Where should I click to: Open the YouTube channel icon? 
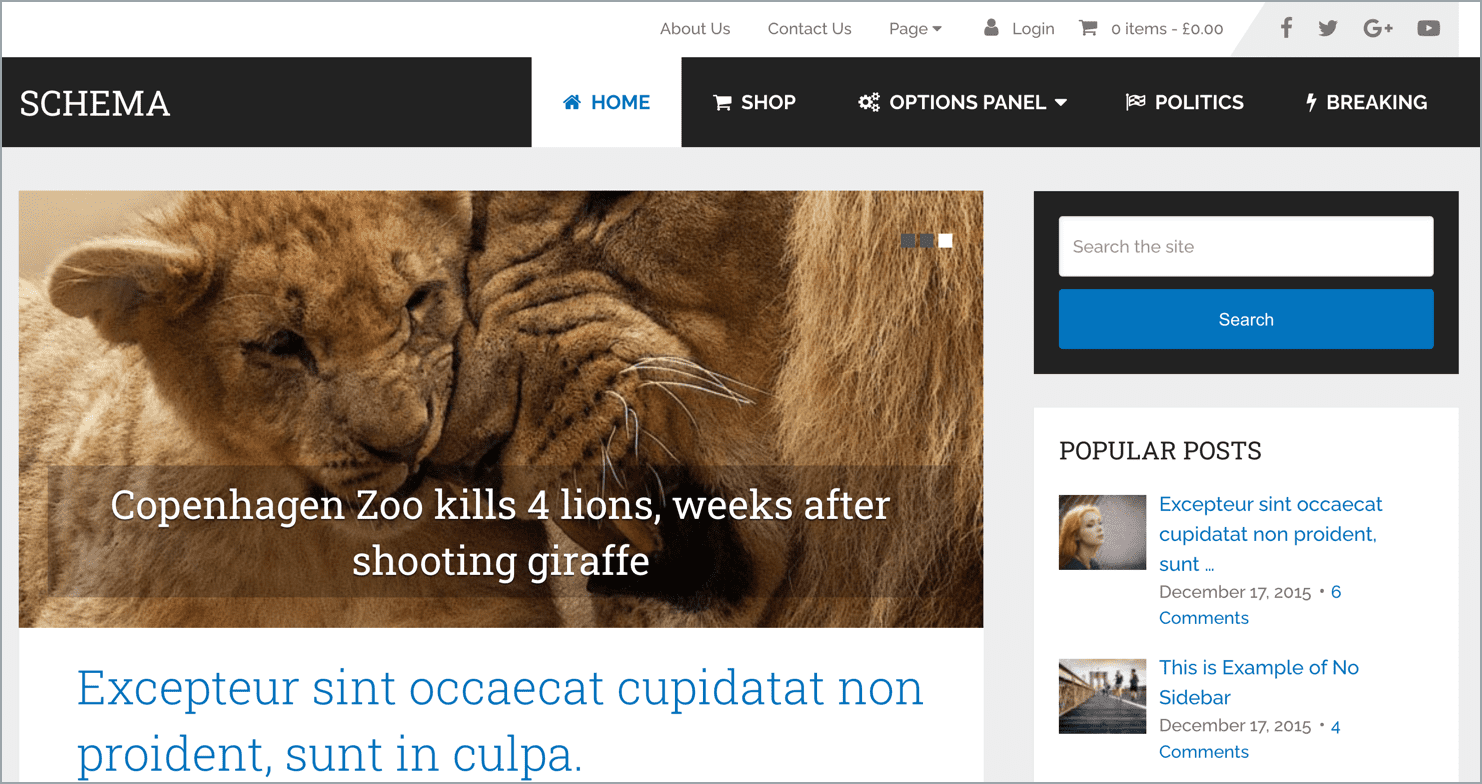coord(1429,28)
